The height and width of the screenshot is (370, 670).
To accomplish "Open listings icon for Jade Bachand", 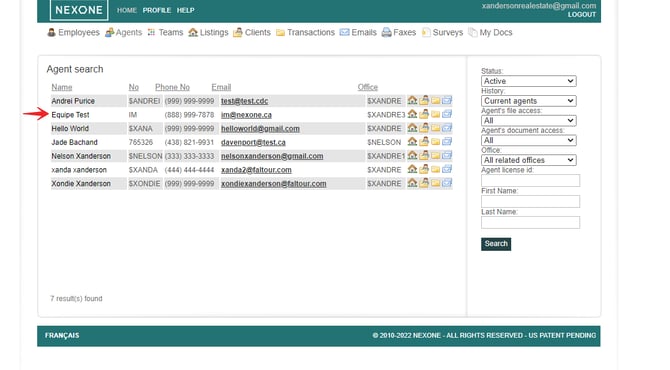I will (412, 141).
